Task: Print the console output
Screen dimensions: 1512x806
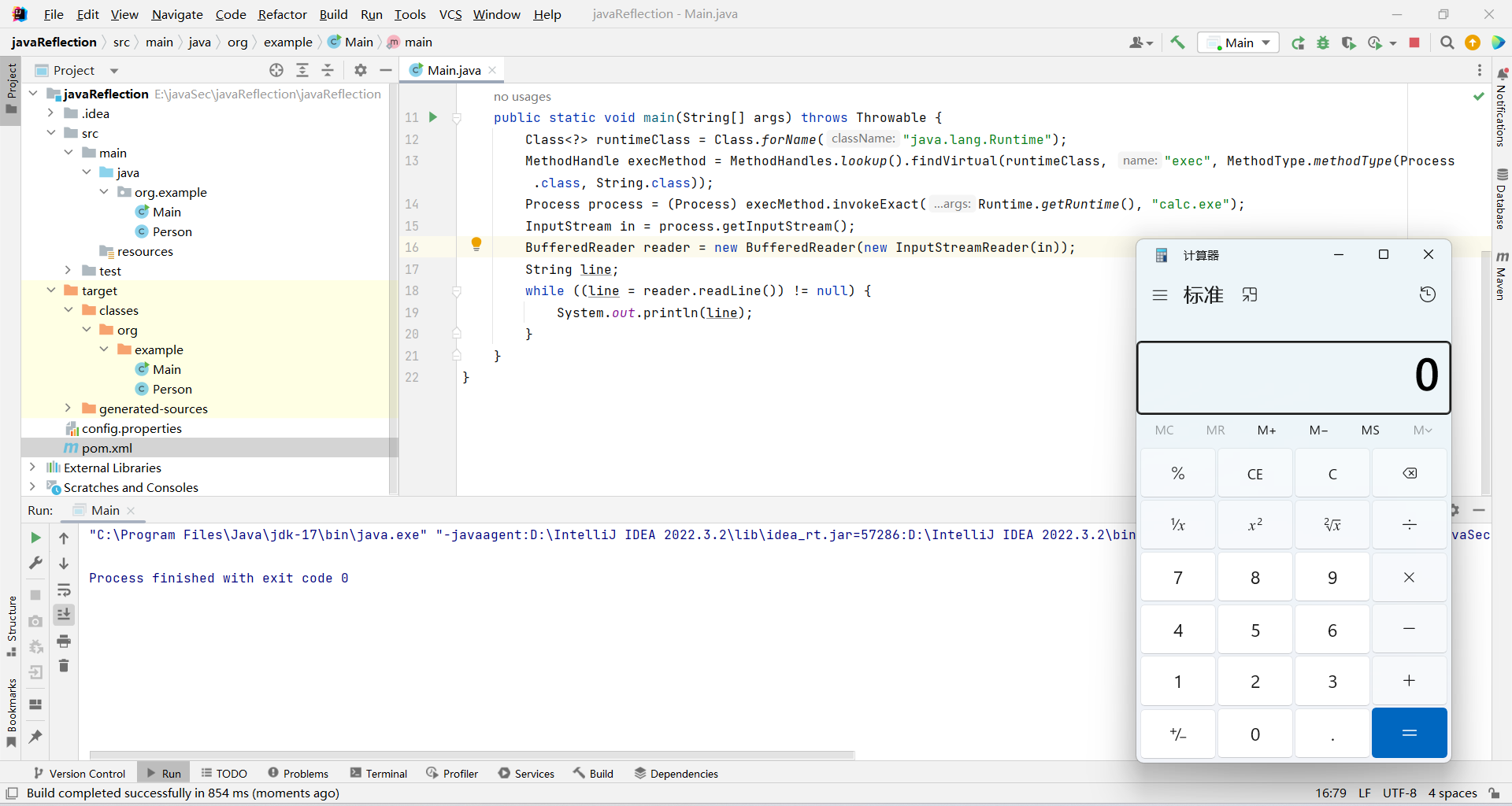Action: [64, 641]
